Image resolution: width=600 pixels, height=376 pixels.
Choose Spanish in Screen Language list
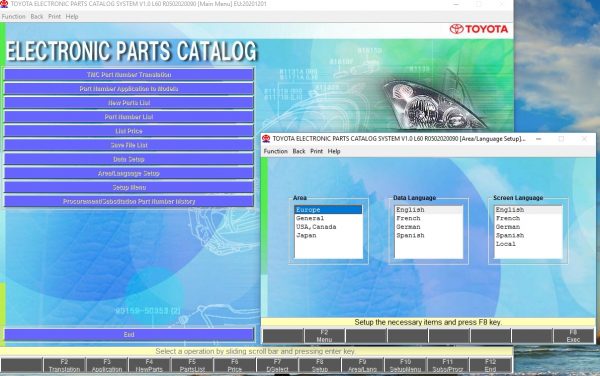[x=528, y=235]
